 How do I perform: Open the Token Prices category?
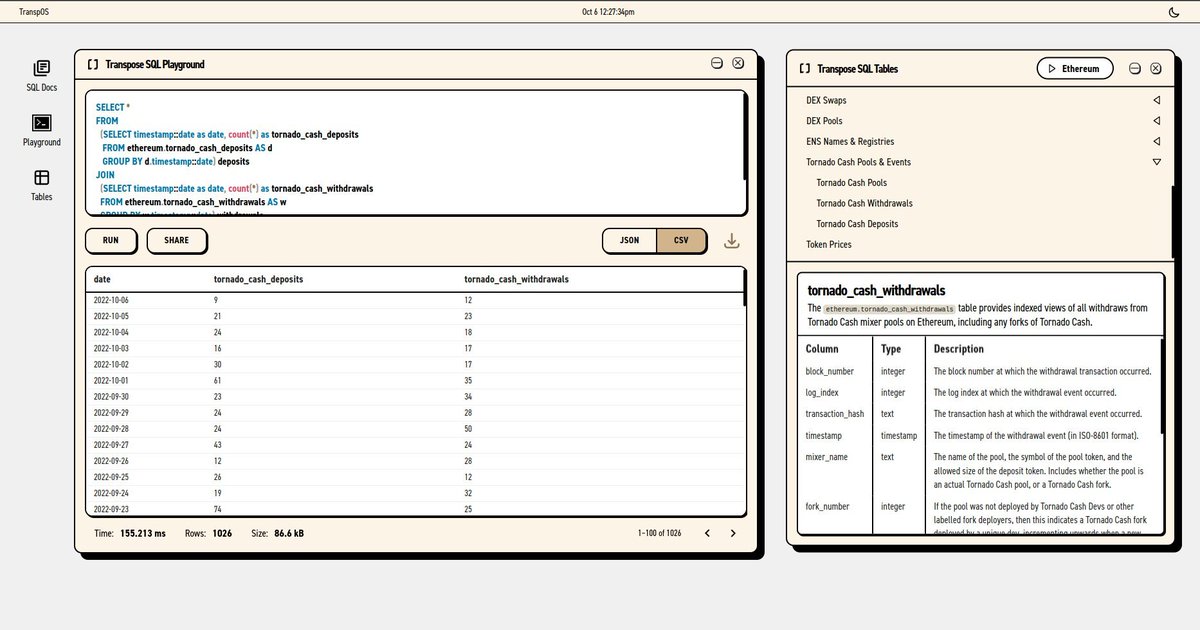tap(829, 244)
